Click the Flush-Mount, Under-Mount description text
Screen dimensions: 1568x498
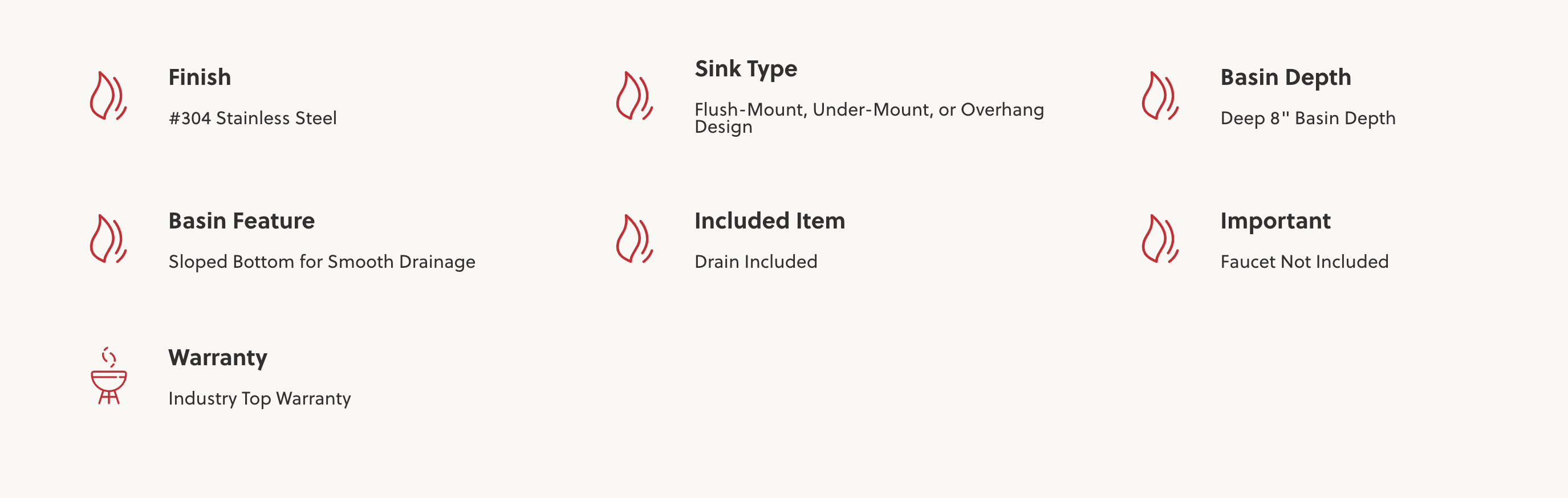click(x=869, y=118)
